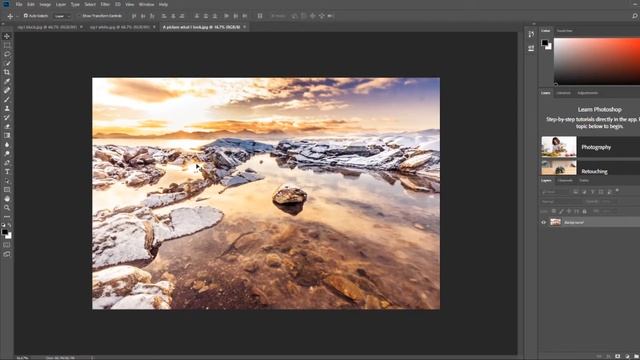The width and height of the screenshot is (640, 360).
Task: Switch to the Paths tab
Action: pyautogui.click(x=584, y=180)
